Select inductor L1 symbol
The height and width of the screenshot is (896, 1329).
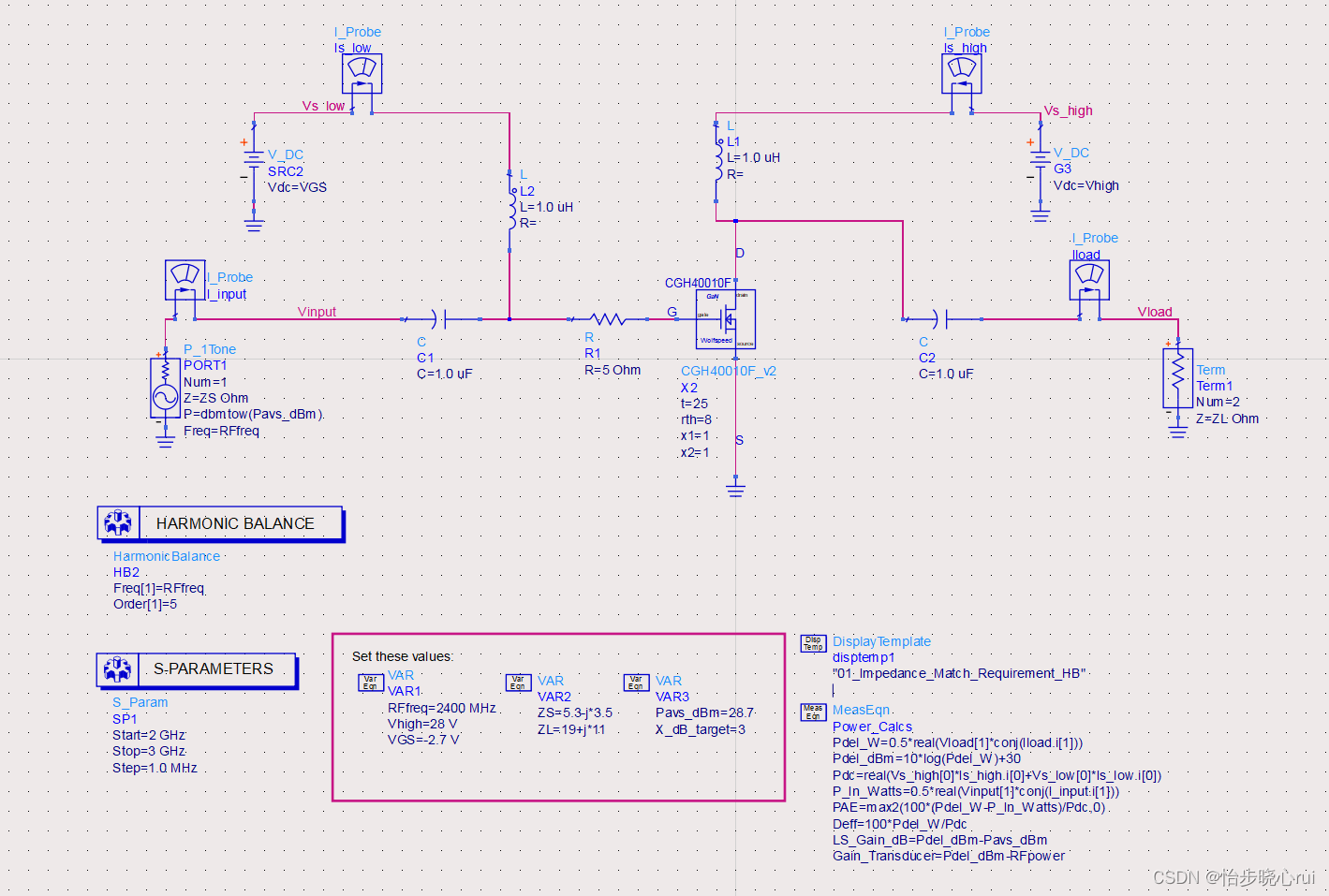click(718, 161)
